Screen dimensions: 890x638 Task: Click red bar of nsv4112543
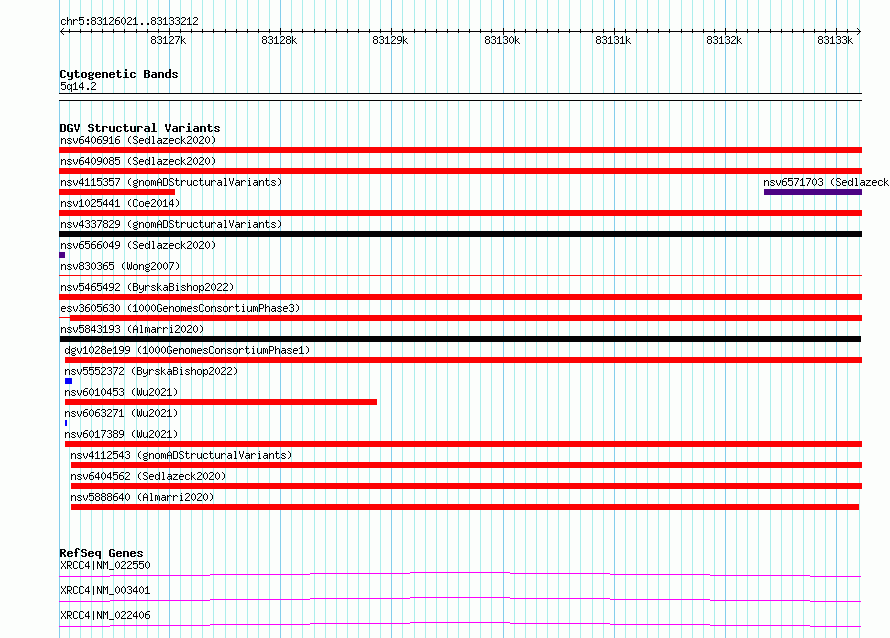point(466,465)
